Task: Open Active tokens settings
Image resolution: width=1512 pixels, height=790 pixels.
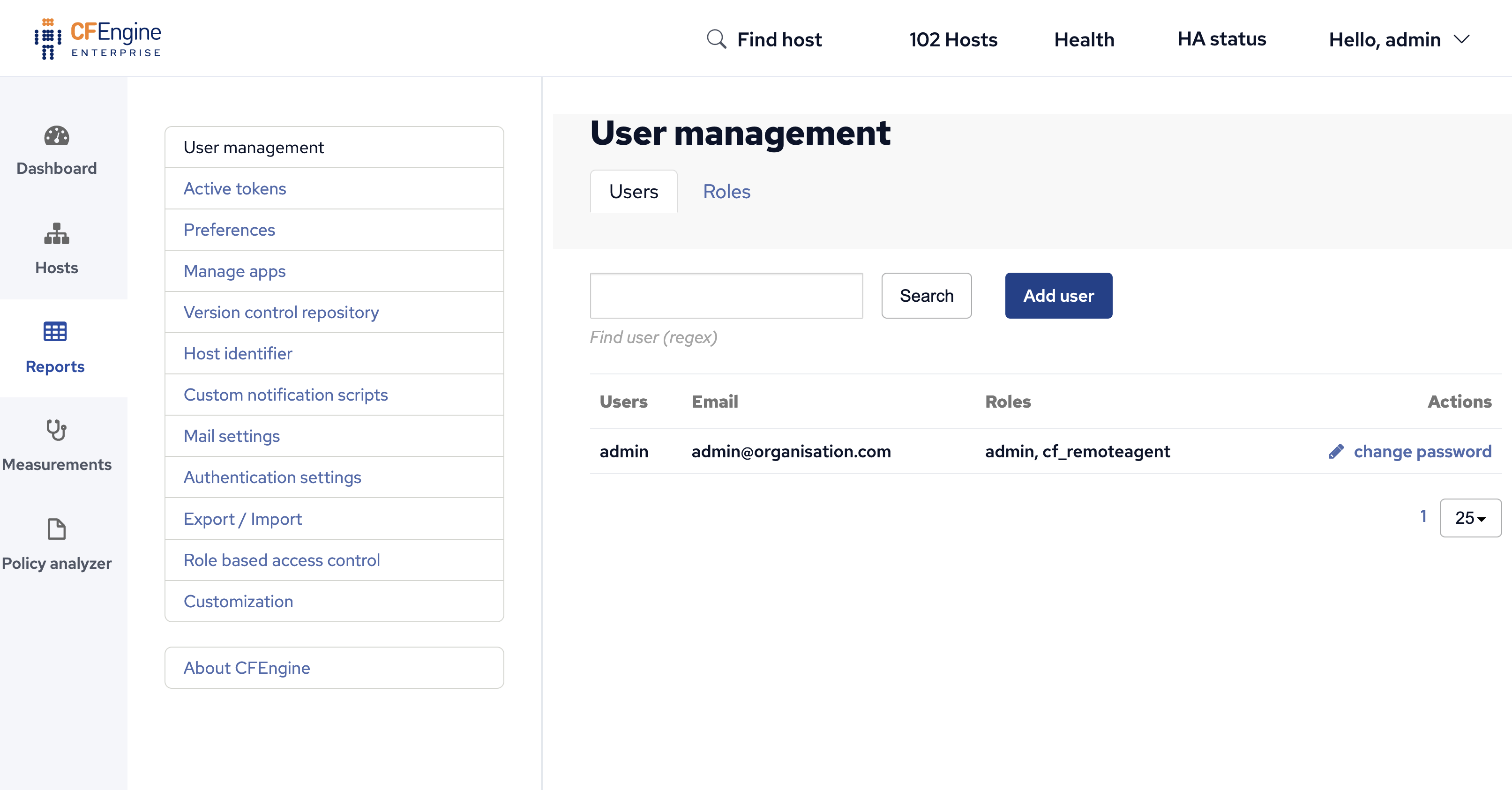Action: pos(235,188)
